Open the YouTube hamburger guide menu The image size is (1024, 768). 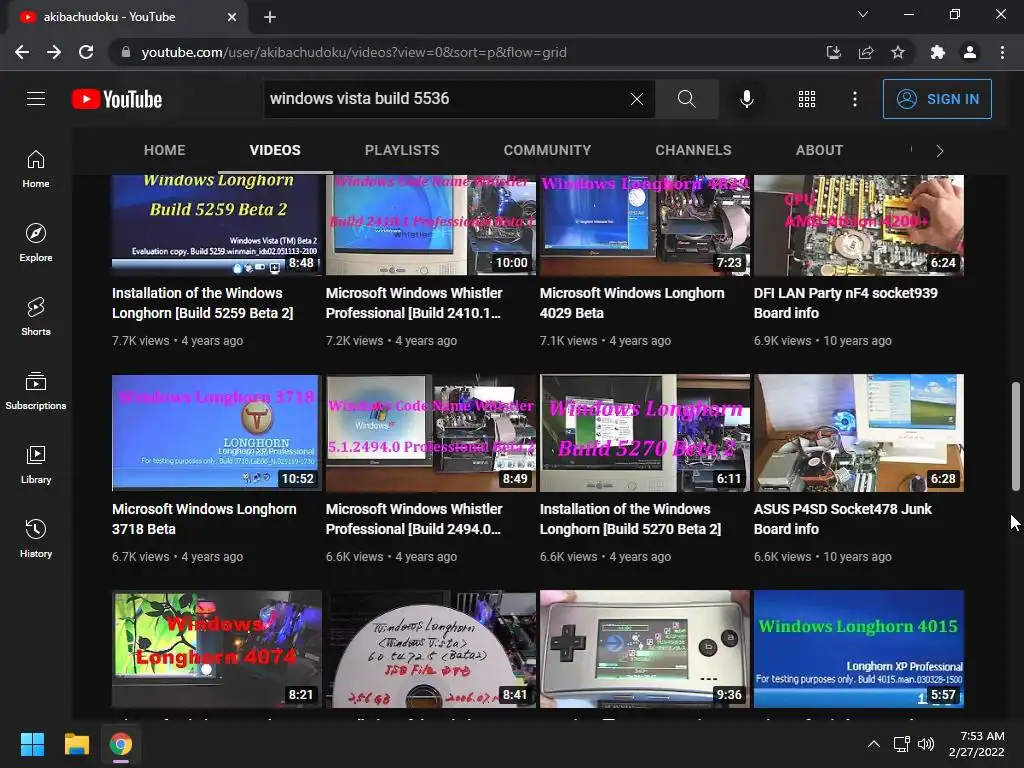pos(36,99)
